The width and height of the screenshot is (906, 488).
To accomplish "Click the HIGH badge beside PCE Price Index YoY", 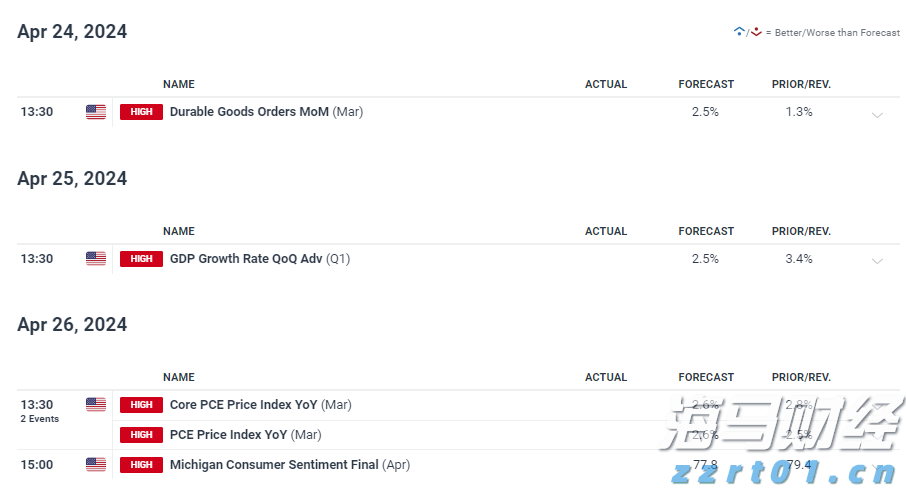I will [141, 435].
